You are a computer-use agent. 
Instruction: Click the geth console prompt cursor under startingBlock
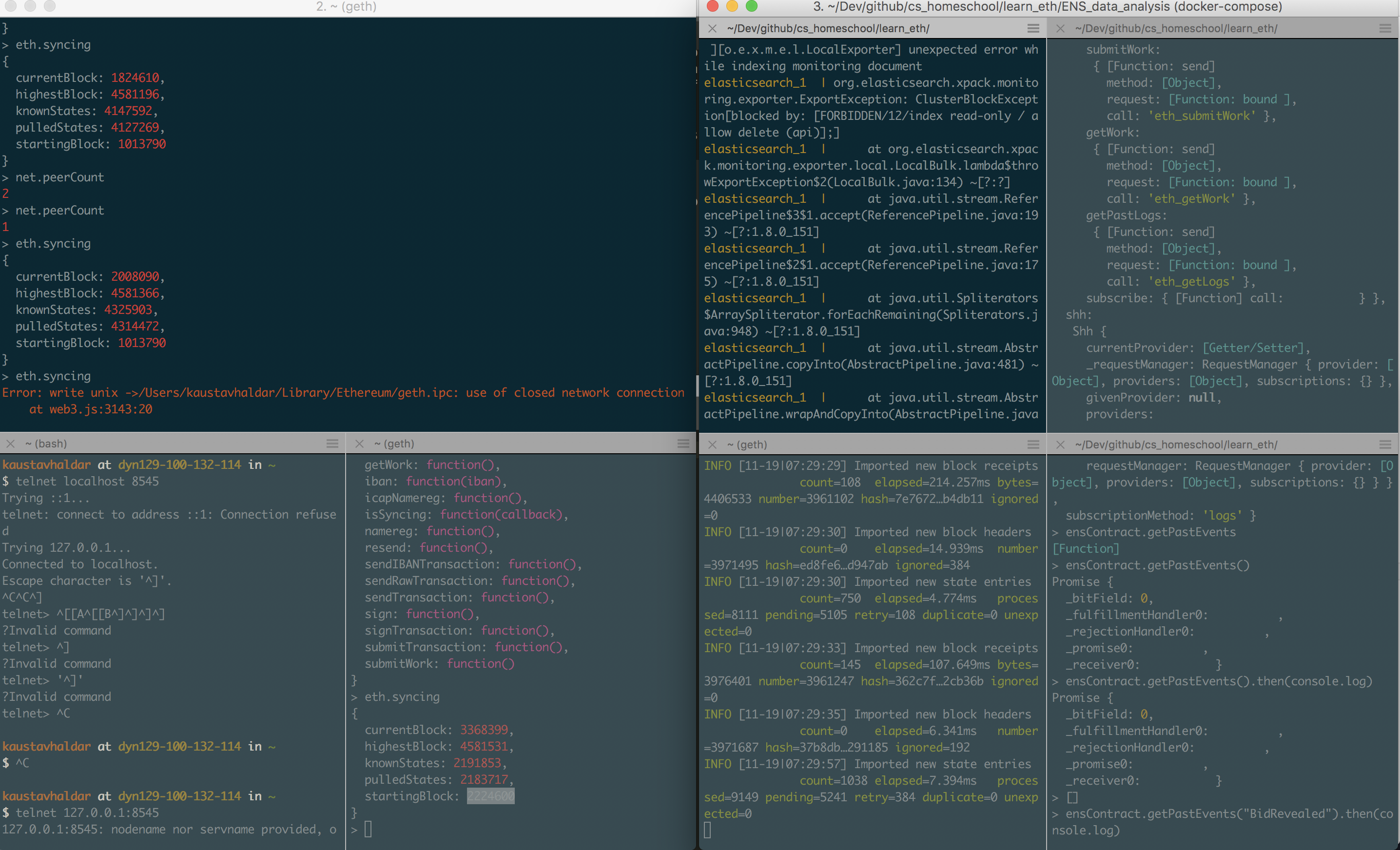[x=368, y=829]
